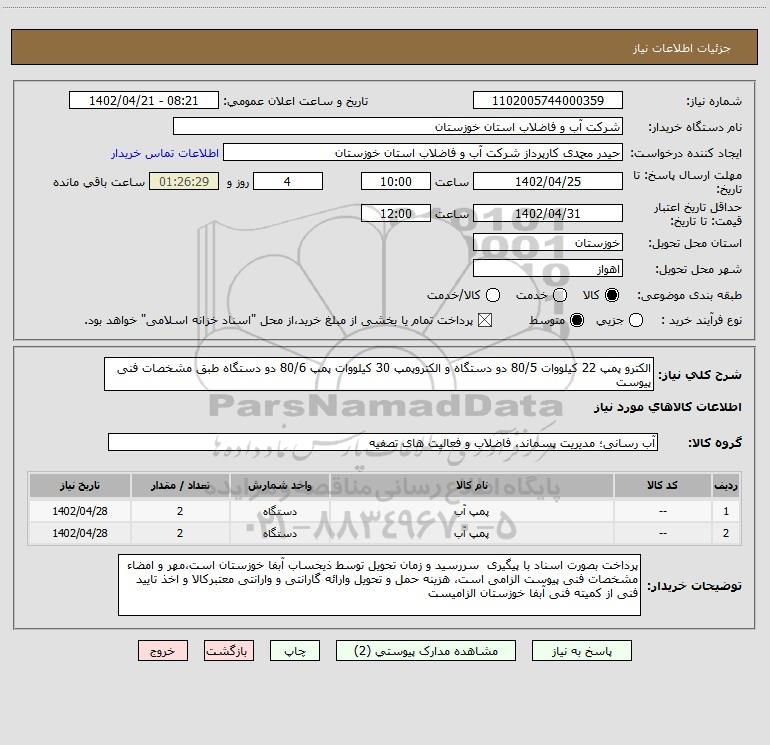Click the buyer organization name field
The width and height of the screenshot is (770, 745).
tap(398, 126)
